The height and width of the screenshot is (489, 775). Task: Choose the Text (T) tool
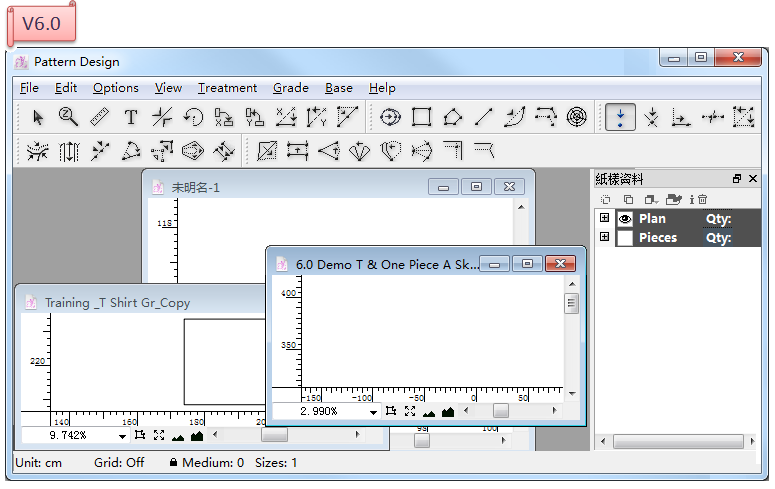click(130, 117)
